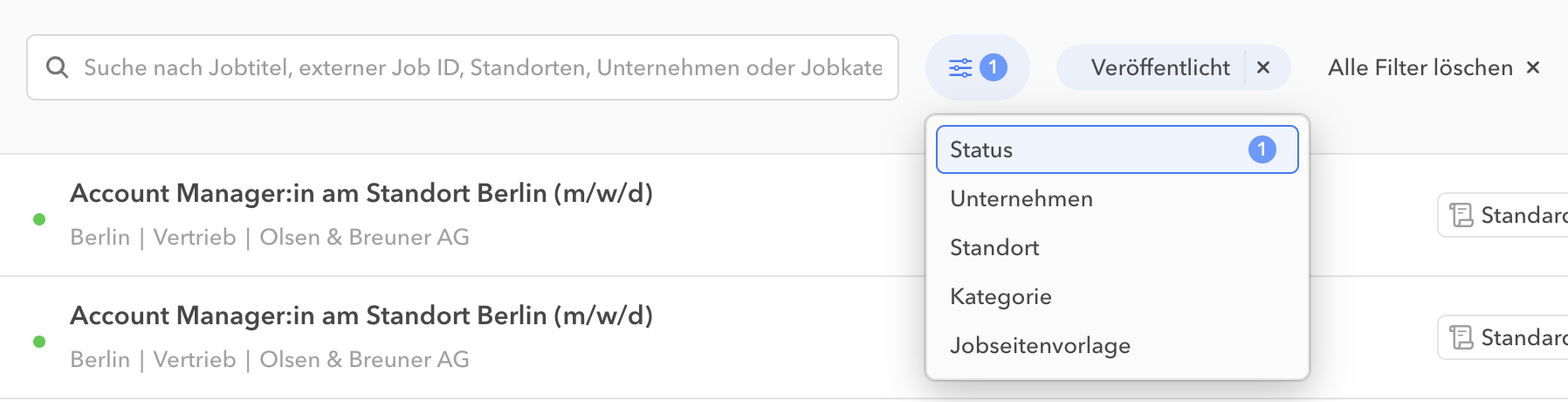Open the filter sliders button

(960, 67)
